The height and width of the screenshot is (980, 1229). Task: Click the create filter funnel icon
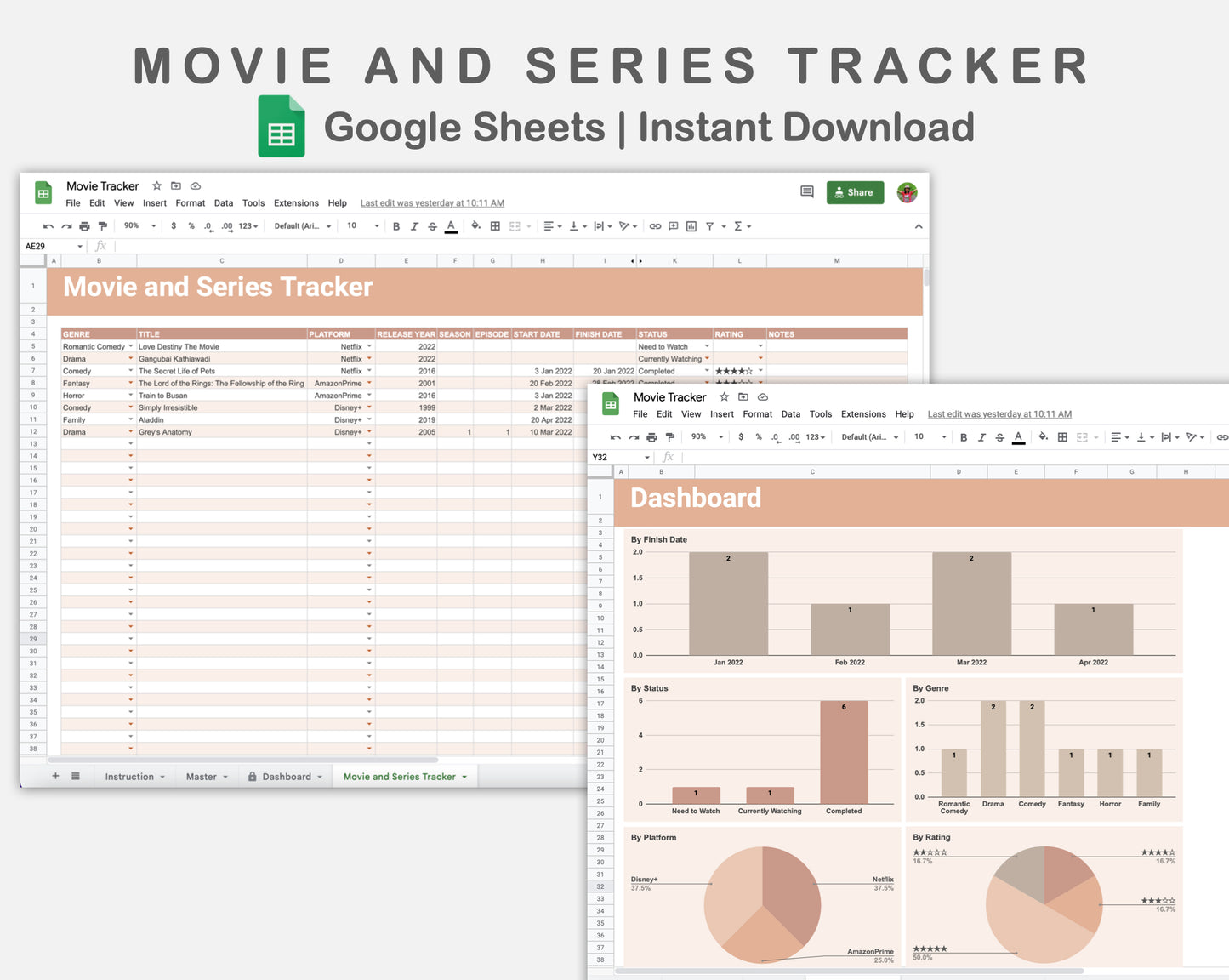pyautogui.click(x=709, y=226)
